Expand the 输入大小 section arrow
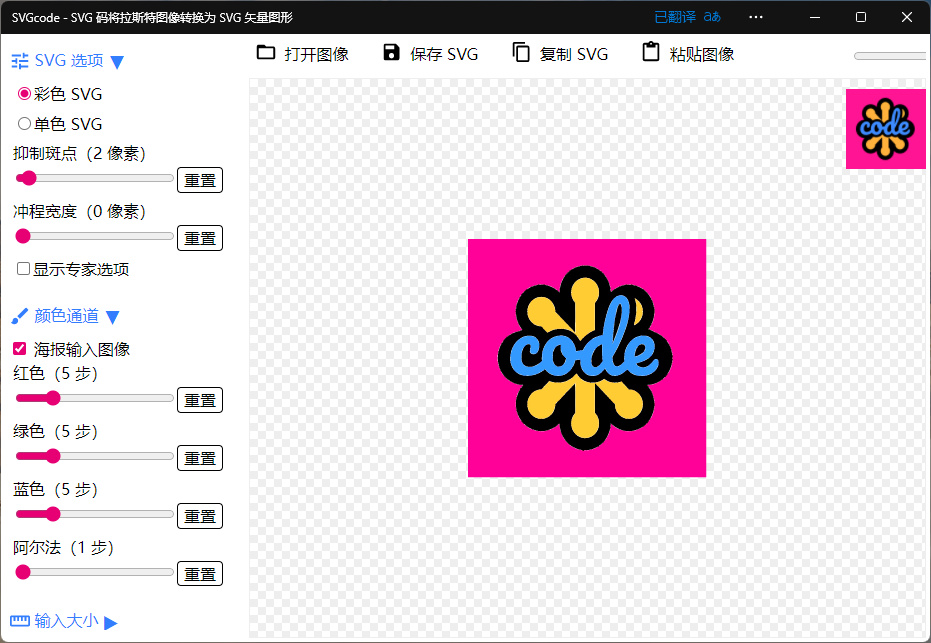This screenshot has width=931, height=643. tap(111, 622)
